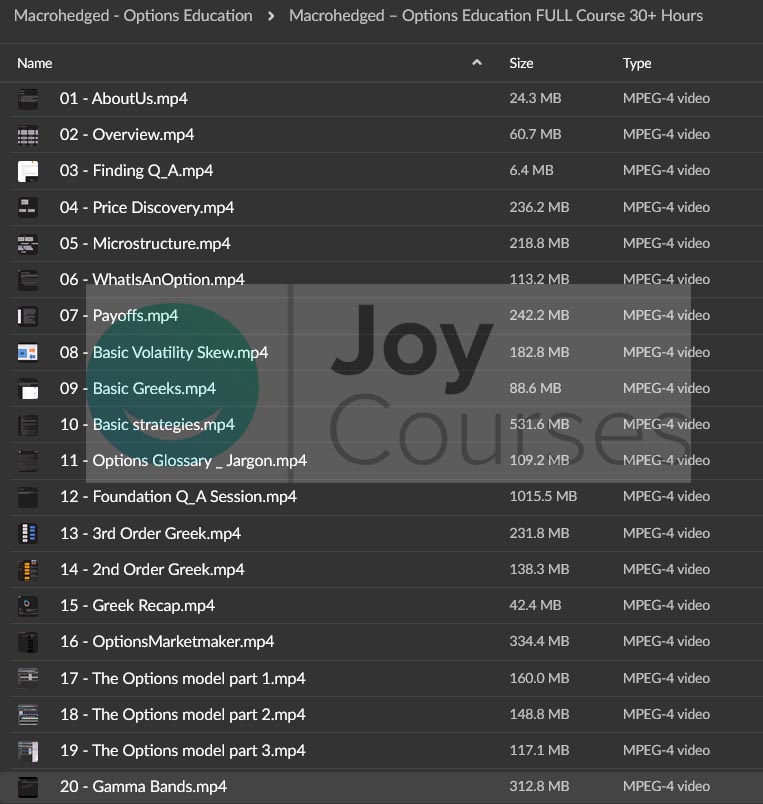The height and width of the screenshot is (804, 763).
Task: Click the 24.3 MB size value
Action: [535, 98]
